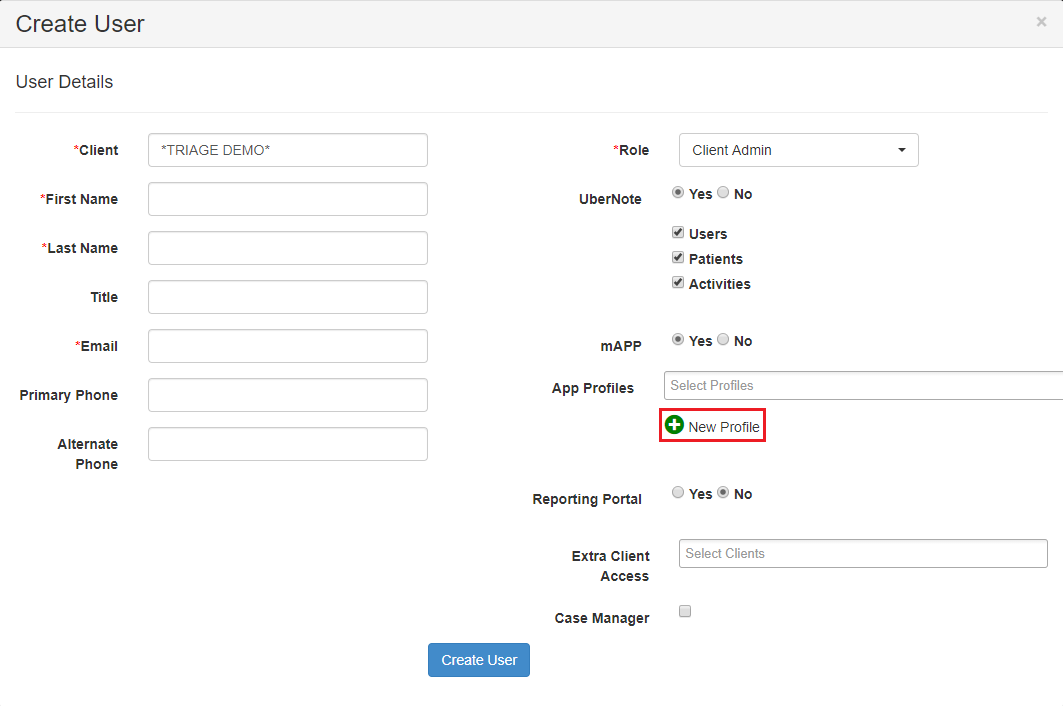Click the App Profiles label
This screenshot has height=706, width=1063.
[x=593, y=388]
